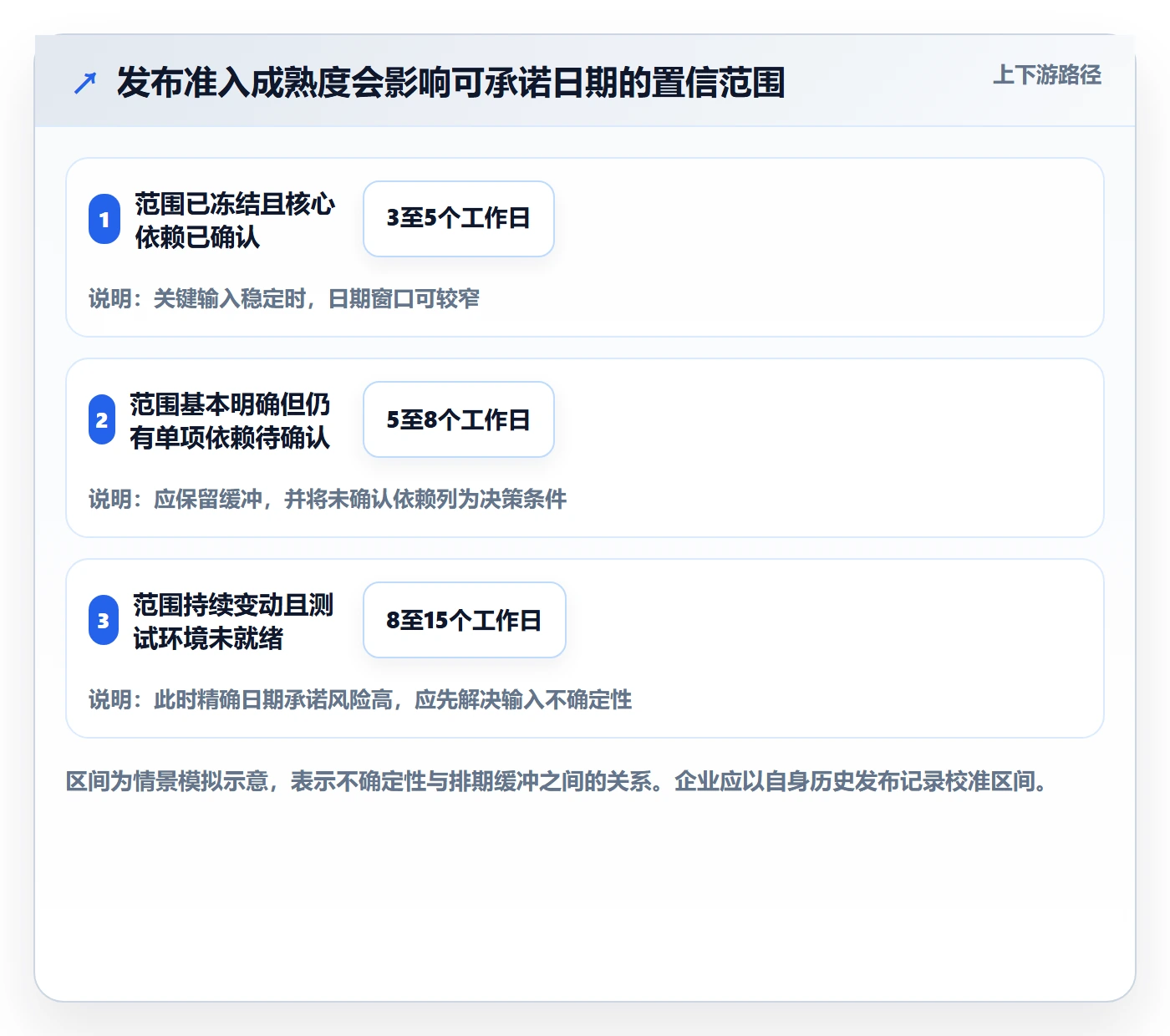The height and width of the screenshot is (1036, 1170).
Task: Click the text 范围持续变动且测试环境未就绪
Action: click(x=233, y=621)
